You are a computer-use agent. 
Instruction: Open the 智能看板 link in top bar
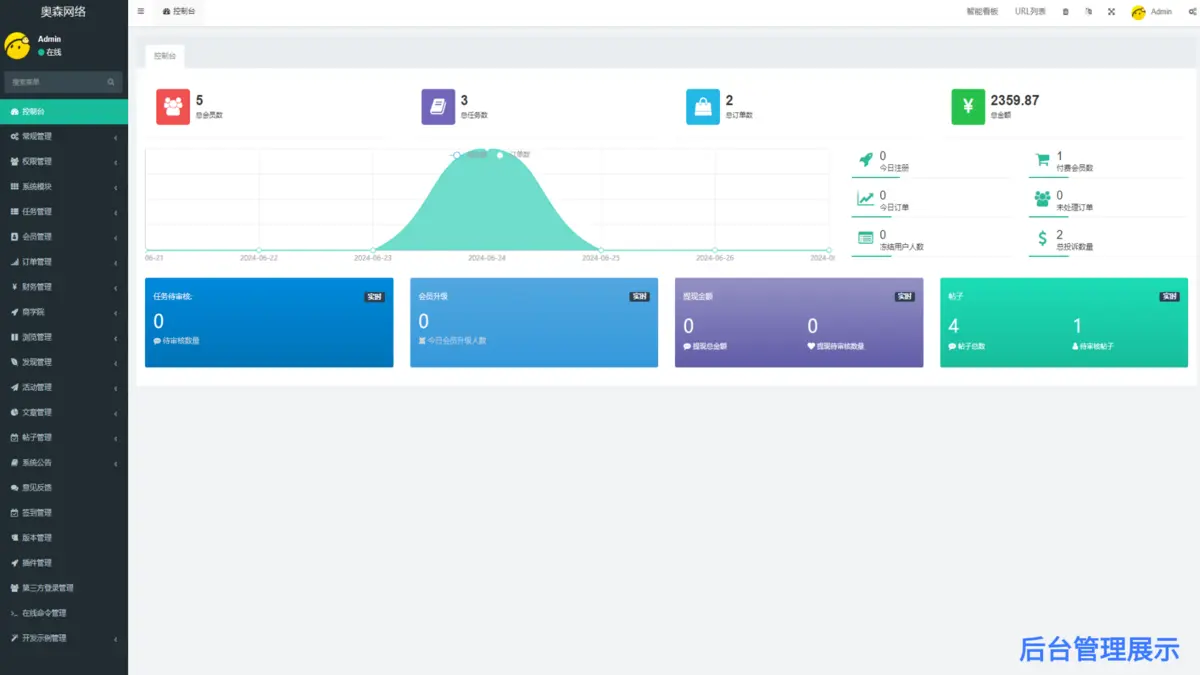point(981,12)
